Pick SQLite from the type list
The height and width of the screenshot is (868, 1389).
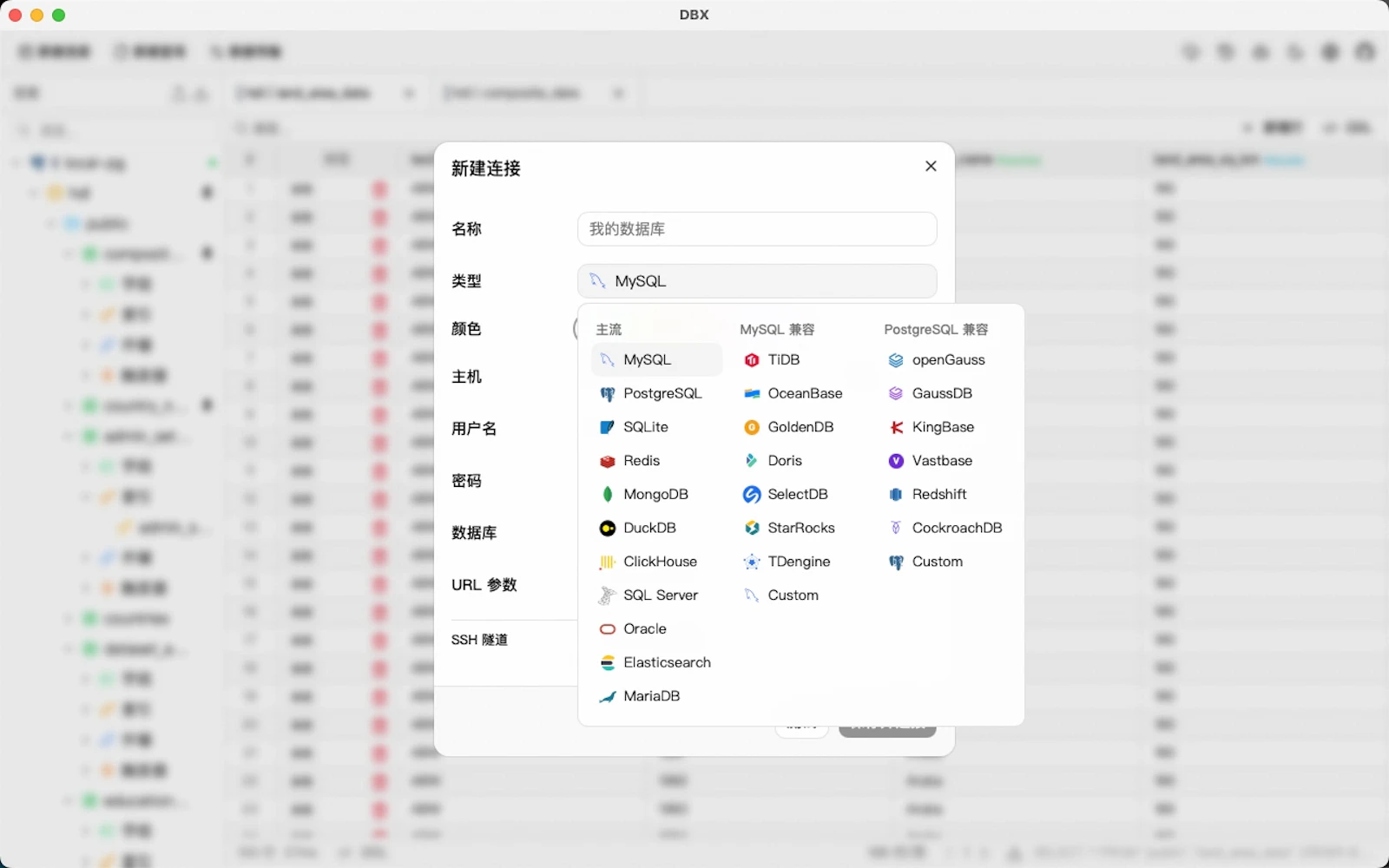(656, 427)
